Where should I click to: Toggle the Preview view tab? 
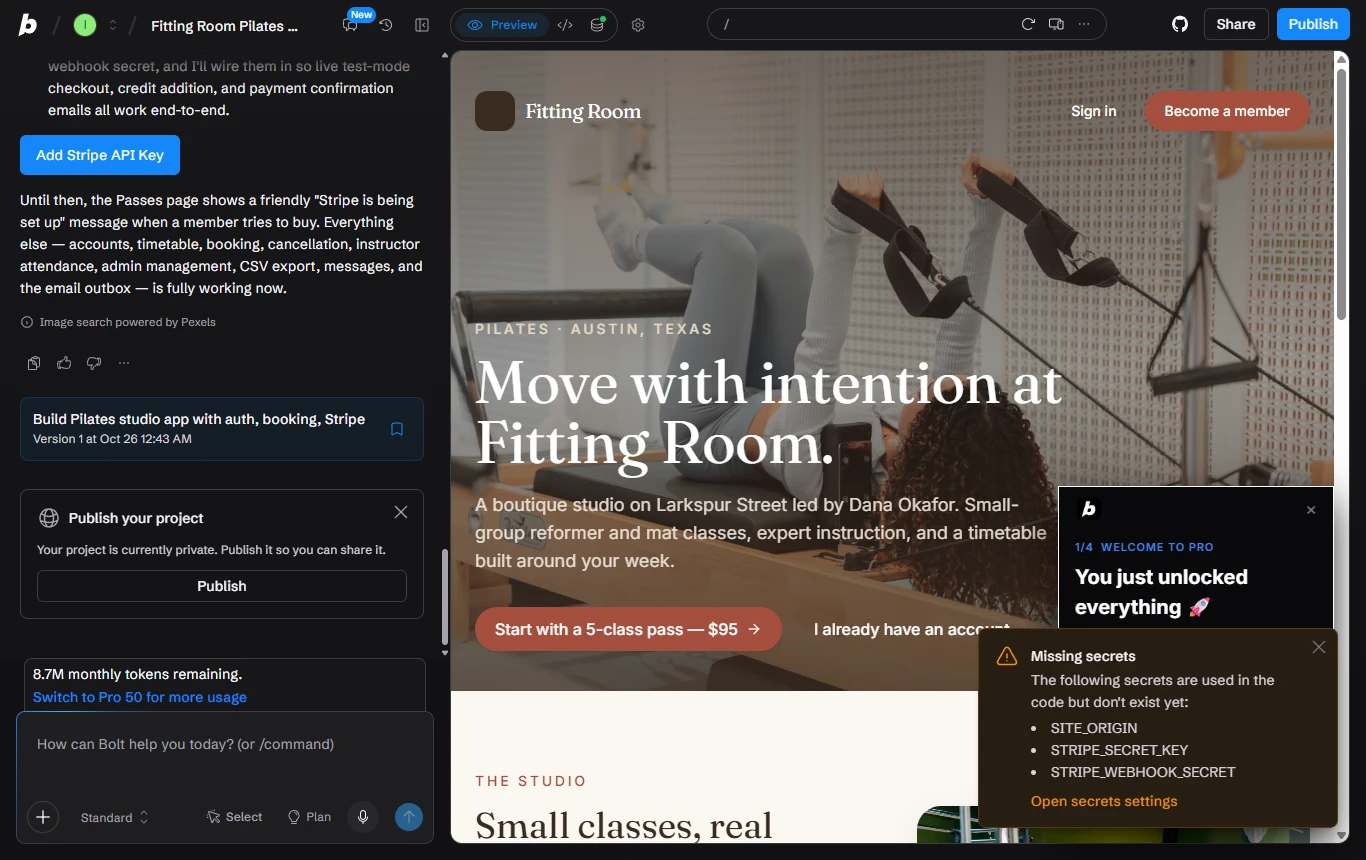(x=502, y=25)
